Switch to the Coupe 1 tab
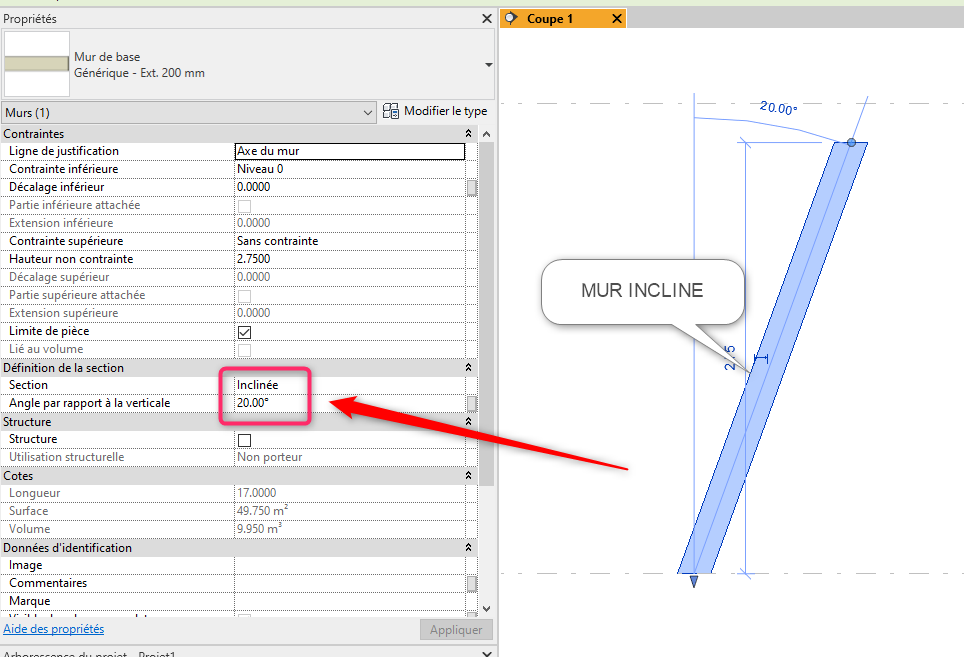 [550, 19]
